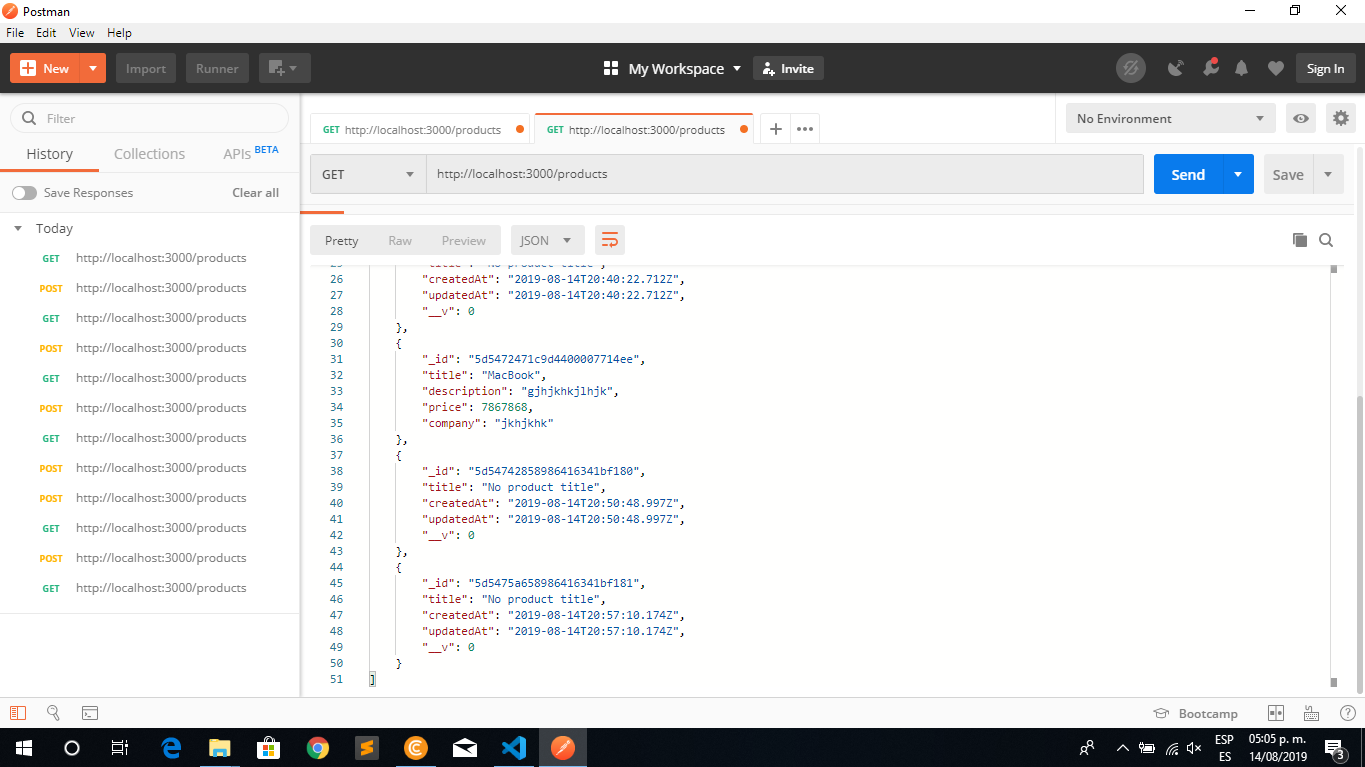Open the Help menu
The image size is (1365, 767).
point(119,33)
